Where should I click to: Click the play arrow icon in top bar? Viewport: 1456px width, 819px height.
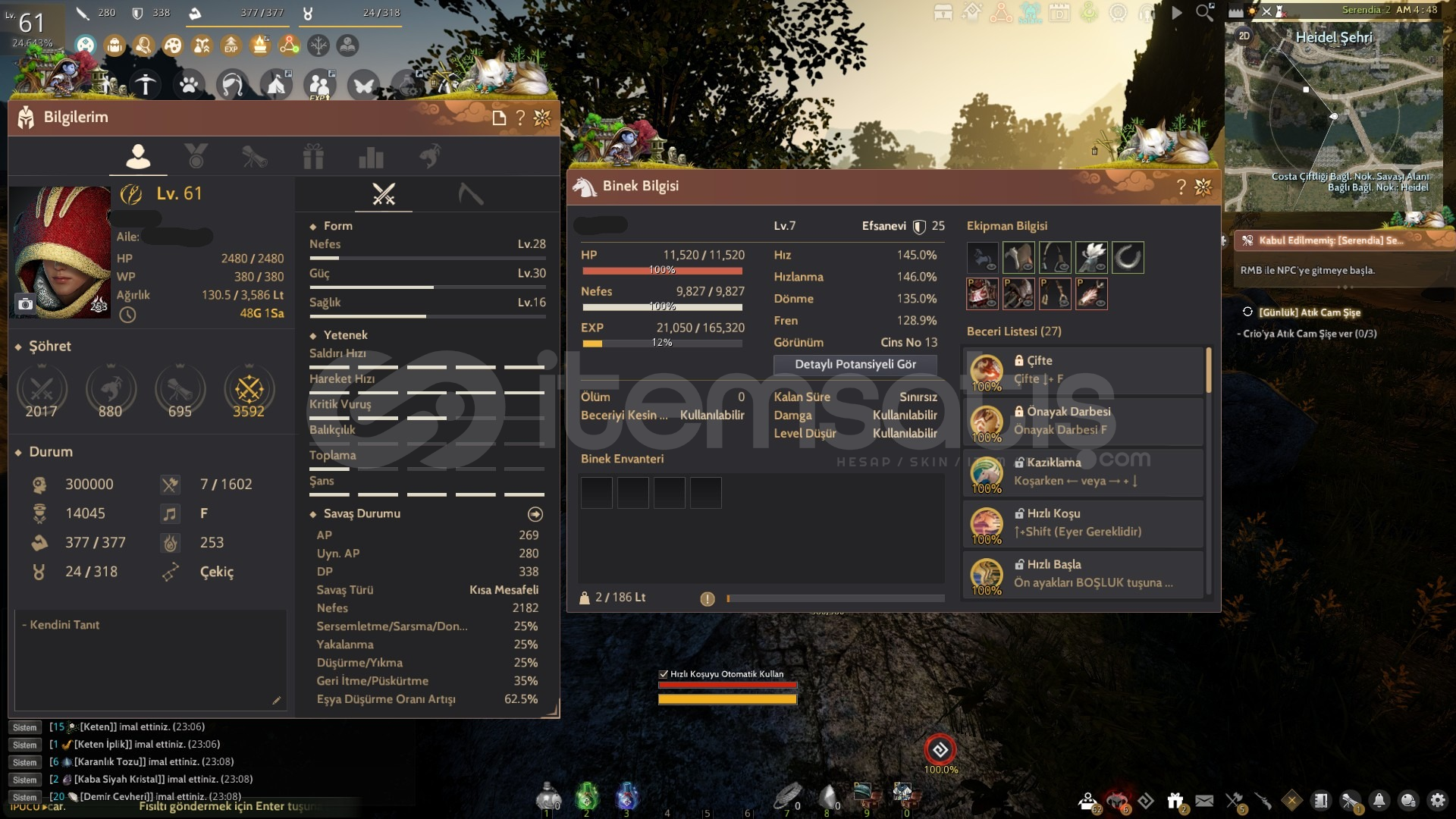[x=1176, y=12]
